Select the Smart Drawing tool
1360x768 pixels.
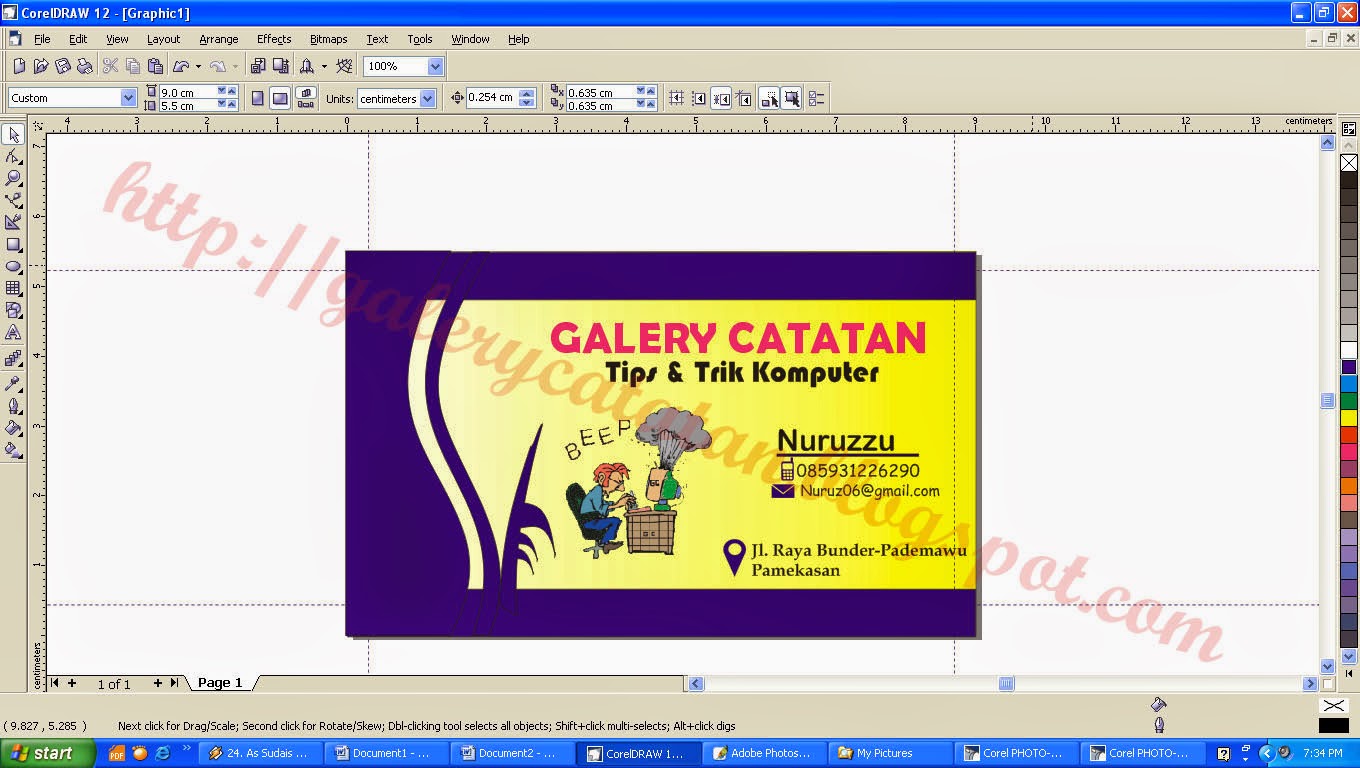[13, 222]
